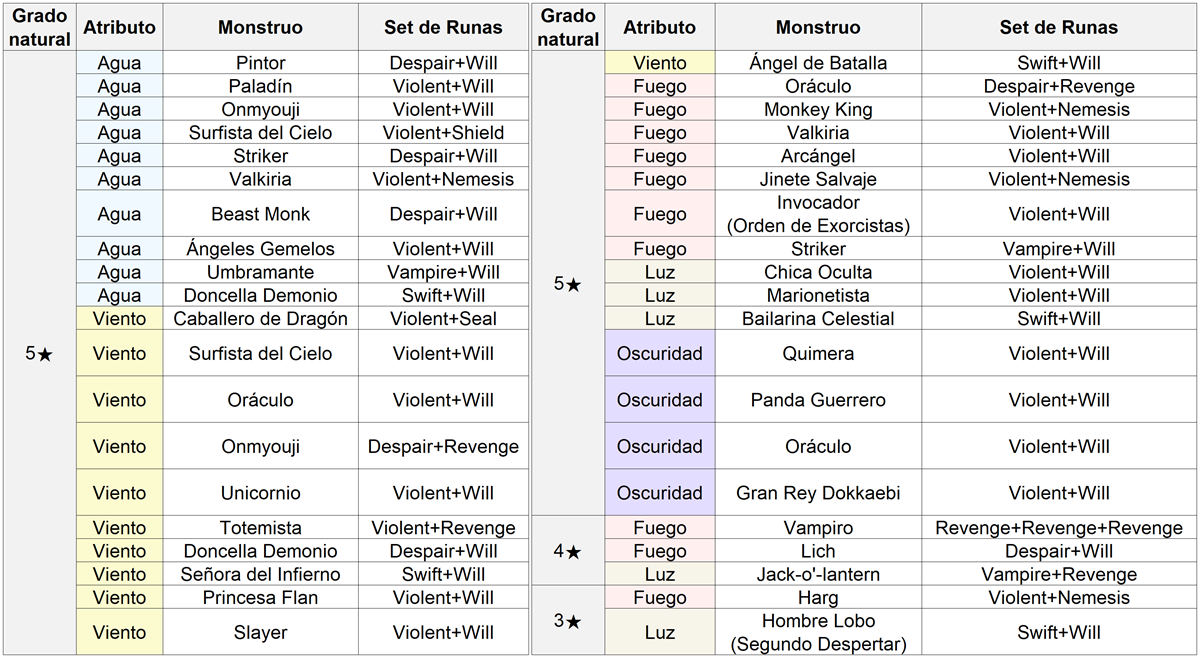Select the 4★ natural grade cell
The height and width of the screenshot is (658, 1200).
(567, 550)
